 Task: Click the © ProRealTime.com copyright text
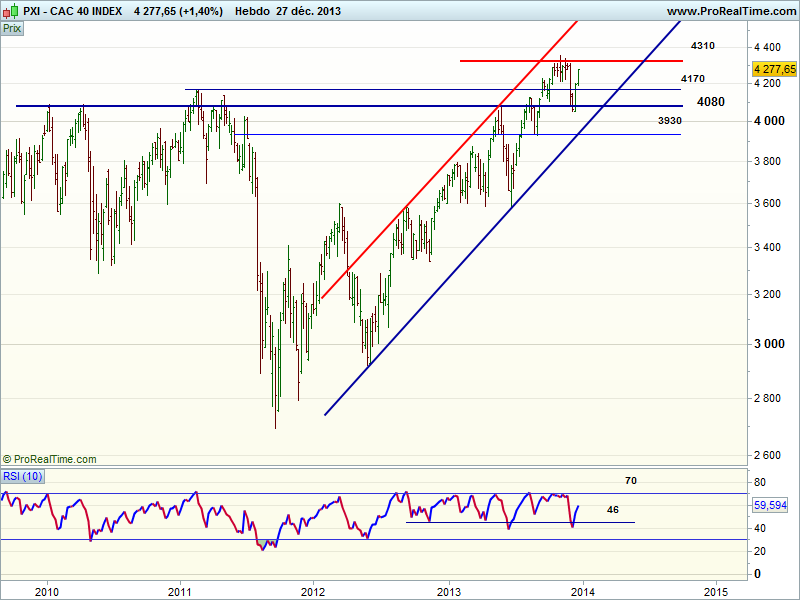click(50, 459)
